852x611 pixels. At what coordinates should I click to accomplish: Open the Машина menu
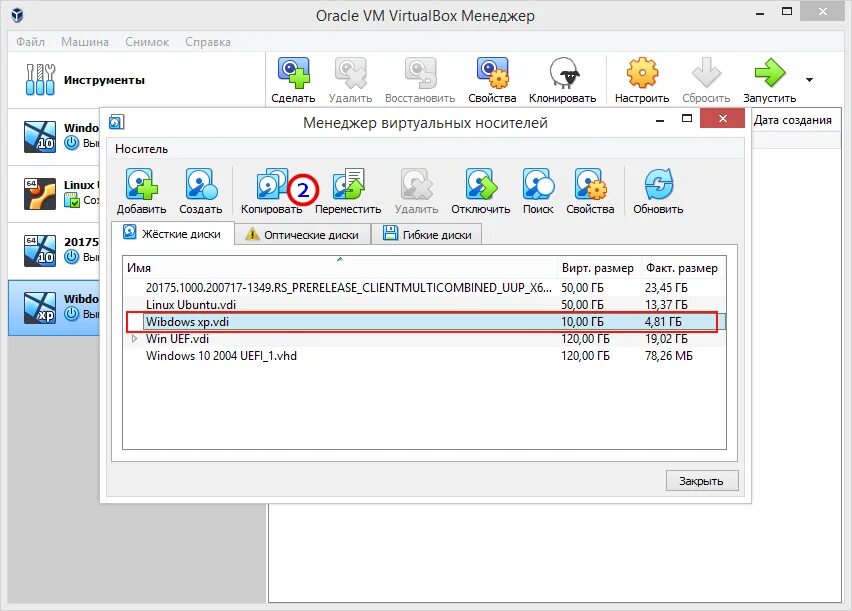tap(85, 42)
